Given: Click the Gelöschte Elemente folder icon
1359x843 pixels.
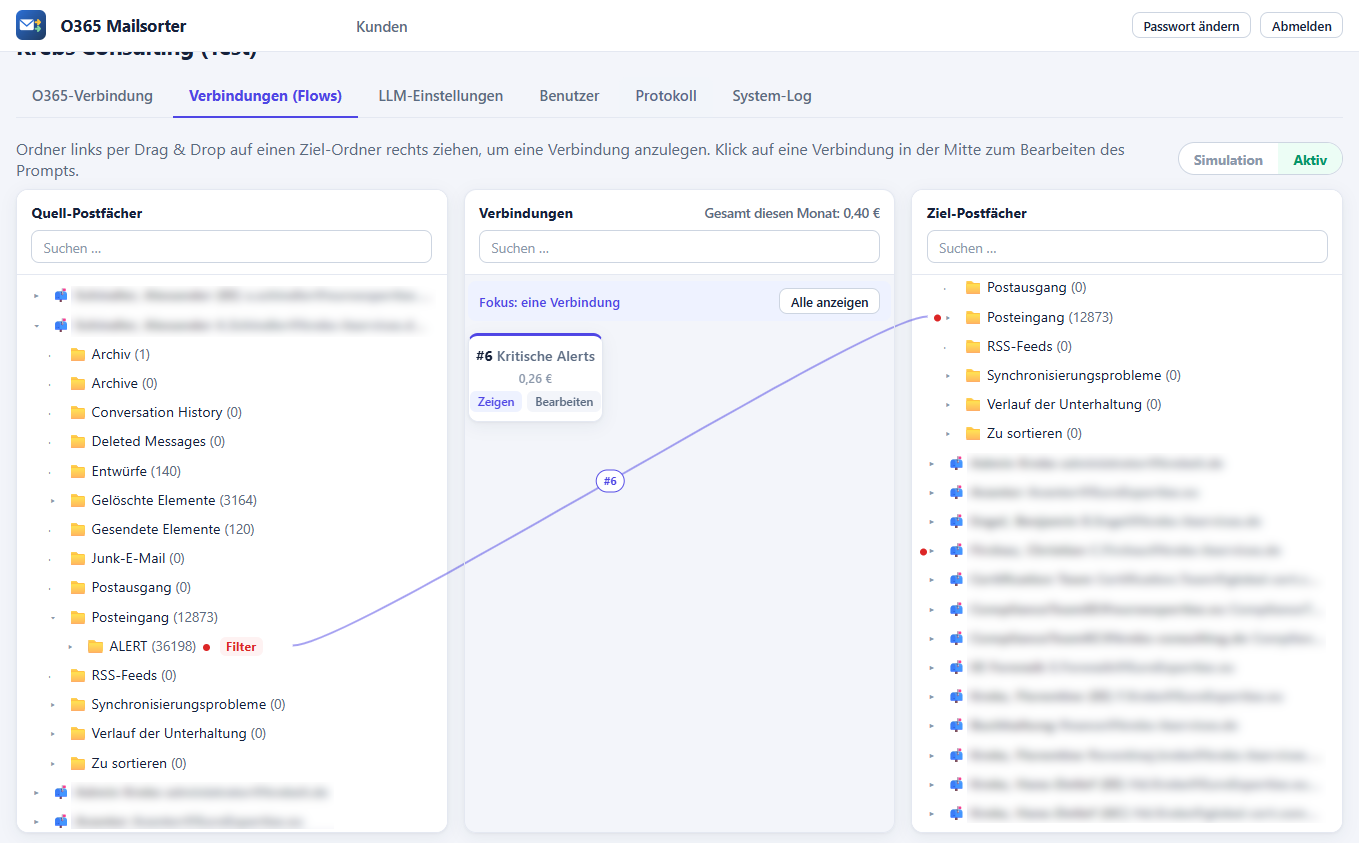Looking at the screenshot, I should pos(78,500).
